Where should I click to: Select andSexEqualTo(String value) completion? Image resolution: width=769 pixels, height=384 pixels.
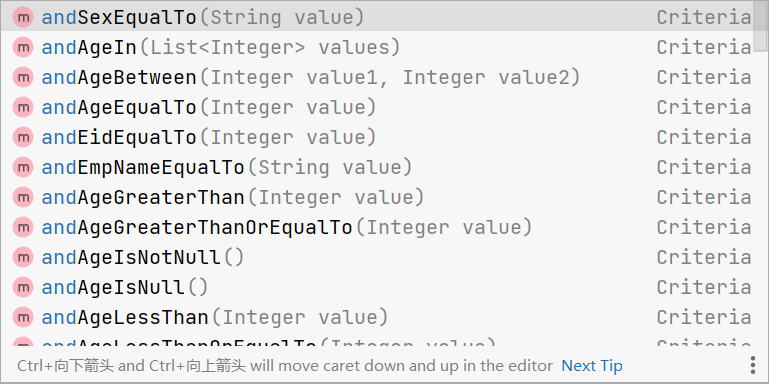[x=377, y=18]
